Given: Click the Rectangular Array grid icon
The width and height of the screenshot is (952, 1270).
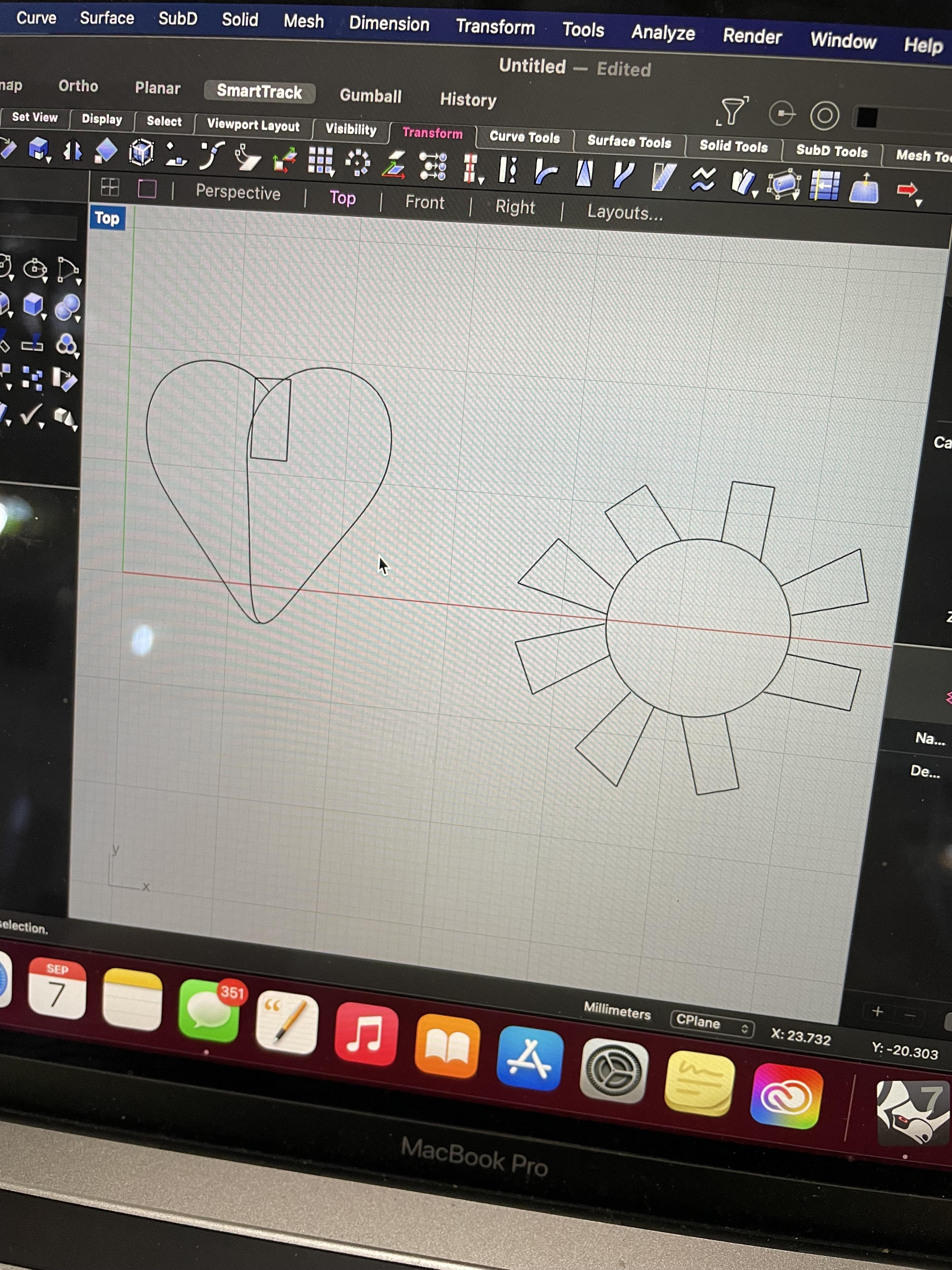Looking at the screenshot, I should point(320,160).
